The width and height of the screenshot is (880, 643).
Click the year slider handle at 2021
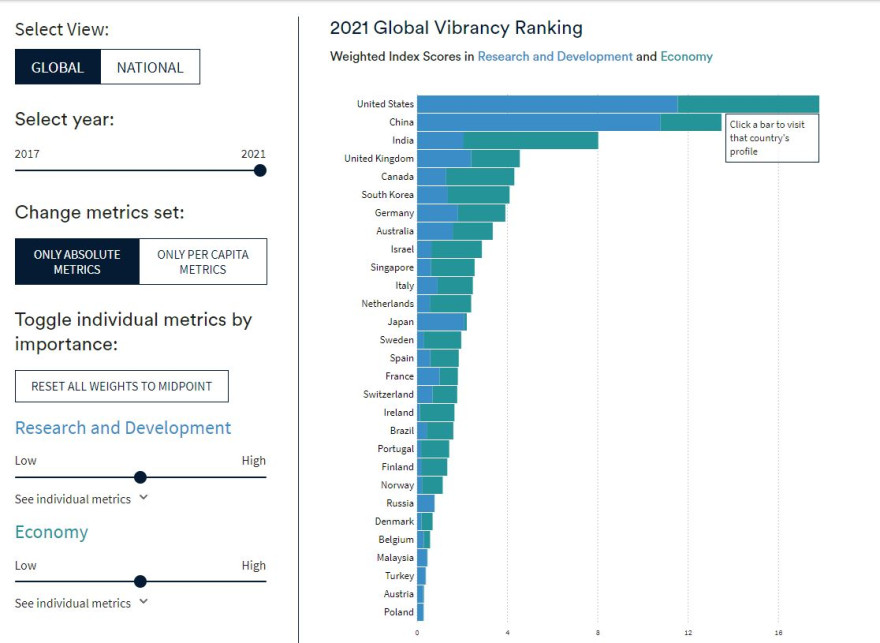point(260,171)
